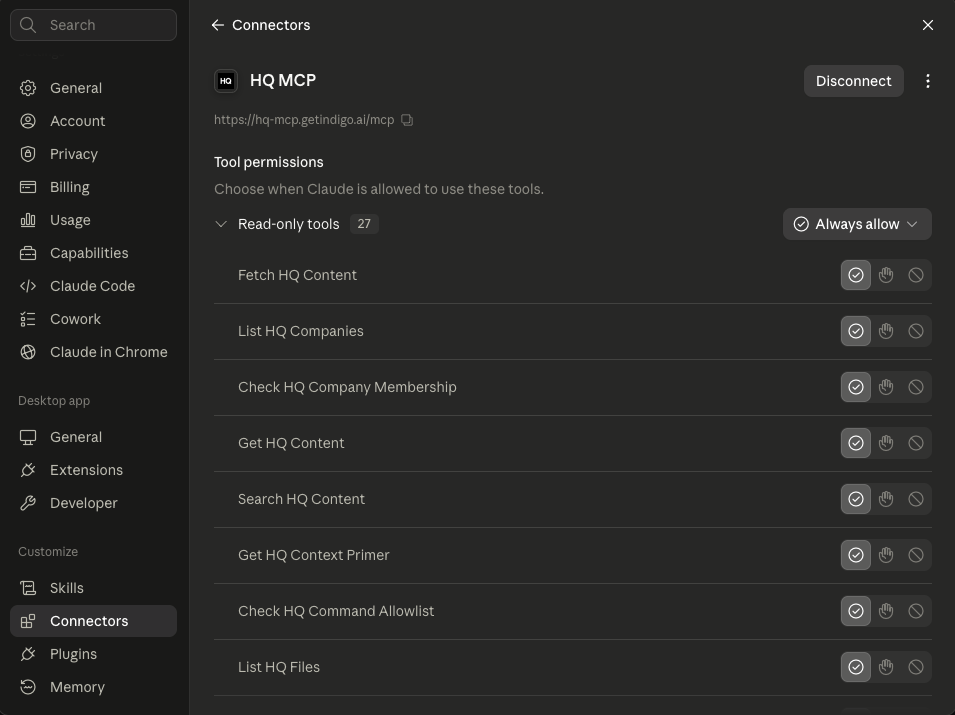Screen dimensions: 955x715
Task: Require approval for Check HQ Company Membership
Action: point(886,387)
